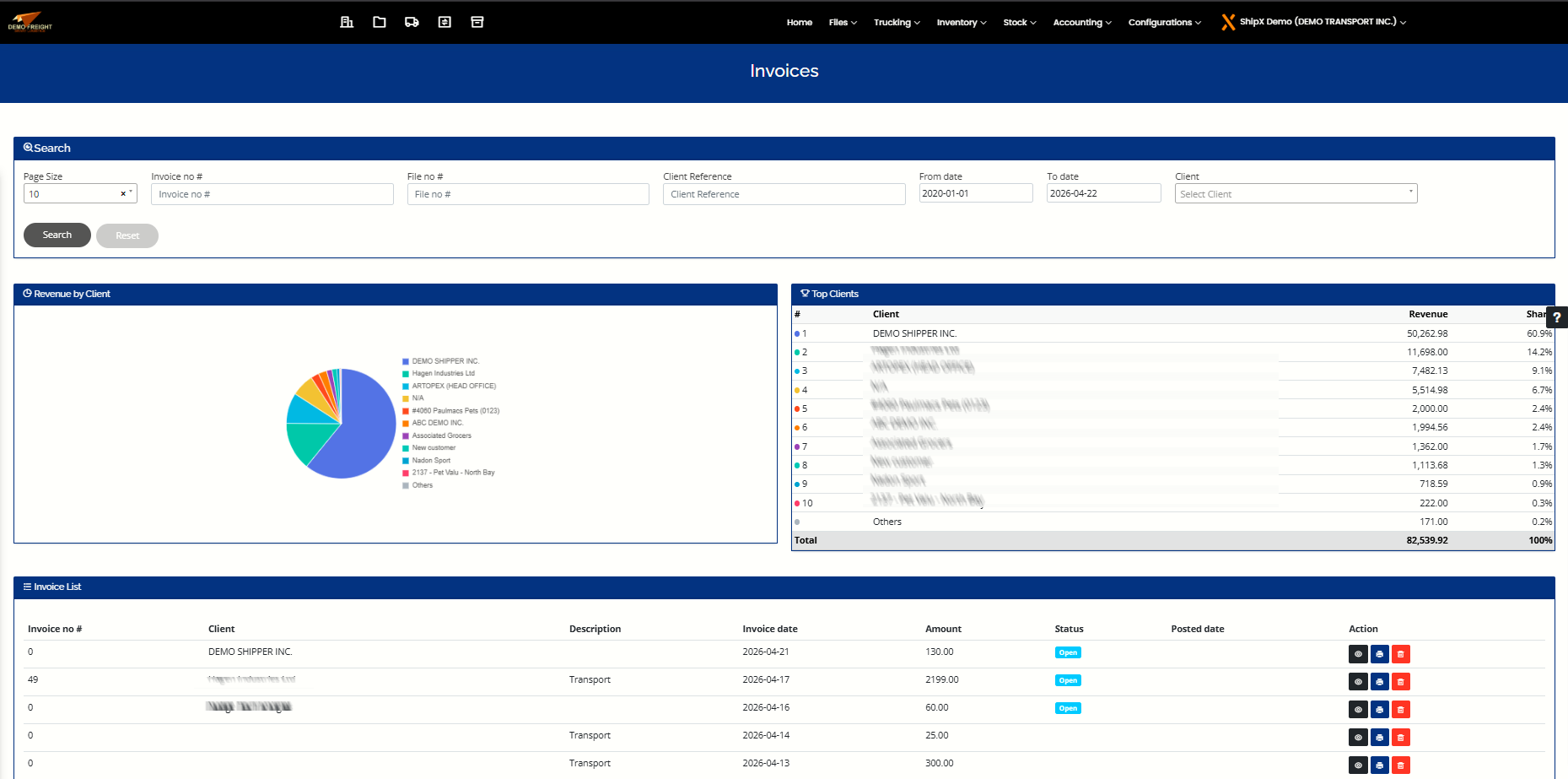Print the 130.00 DEMO SHIPPER invoice
The image size is (1568, 779).
(x=1379, y=654)
